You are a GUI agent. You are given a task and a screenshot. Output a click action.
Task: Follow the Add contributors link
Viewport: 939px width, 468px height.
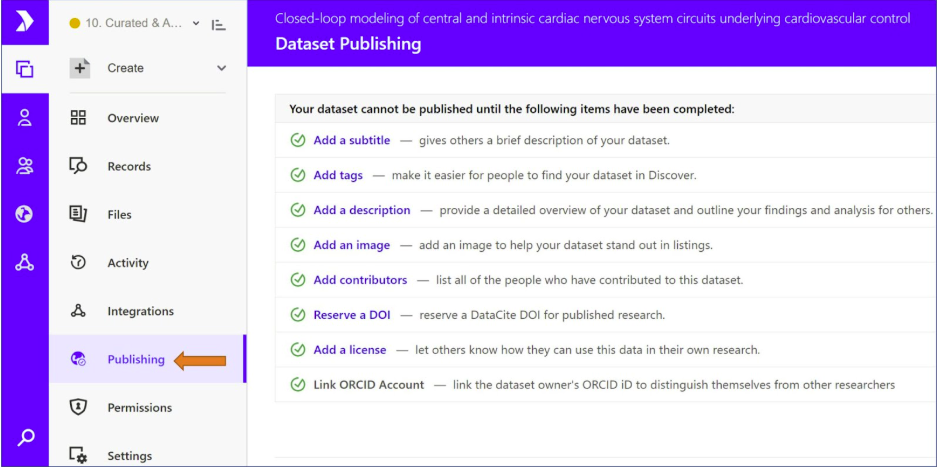(360, 280)
